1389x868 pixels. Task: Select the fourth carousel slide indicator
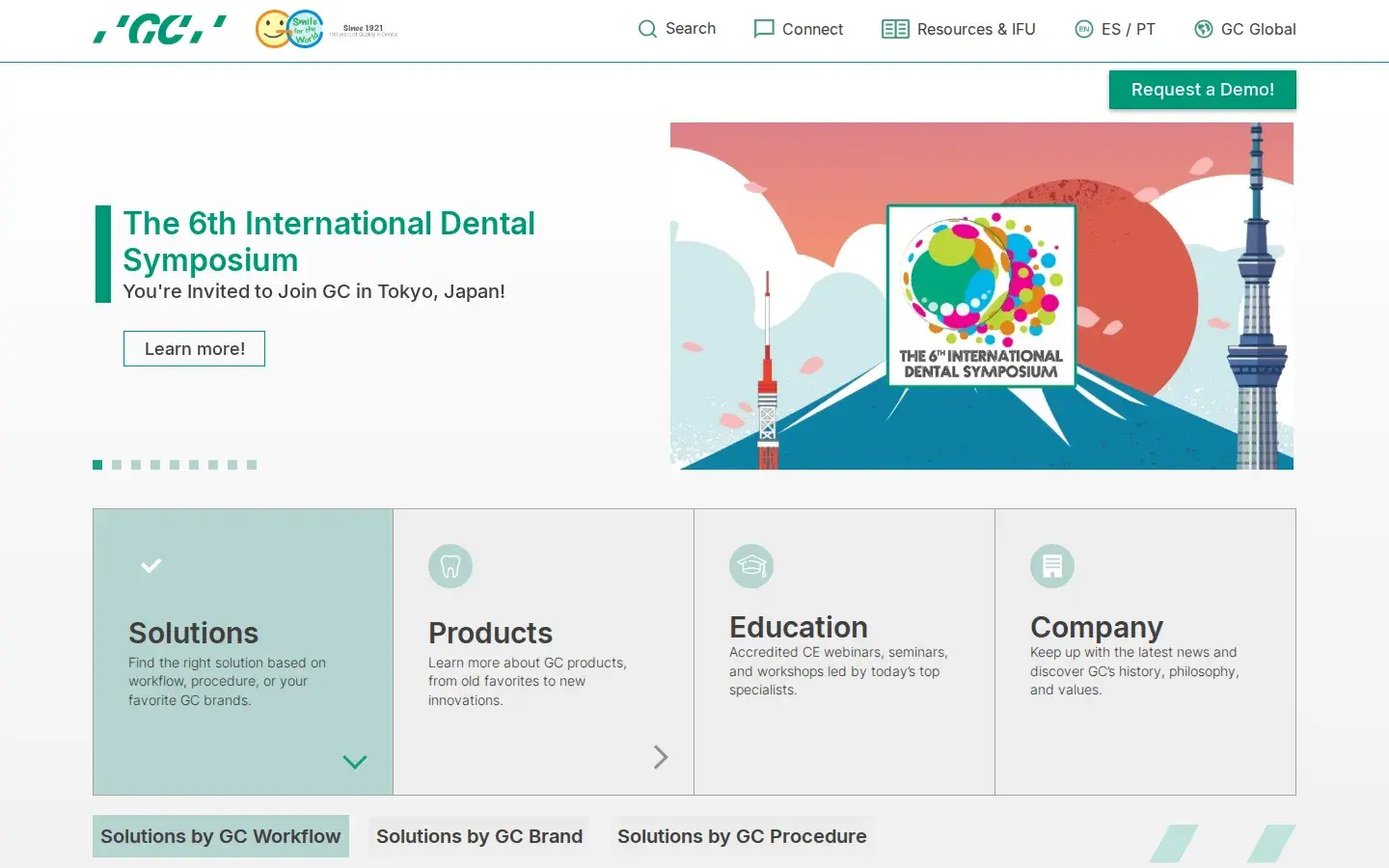coord(155,465)
